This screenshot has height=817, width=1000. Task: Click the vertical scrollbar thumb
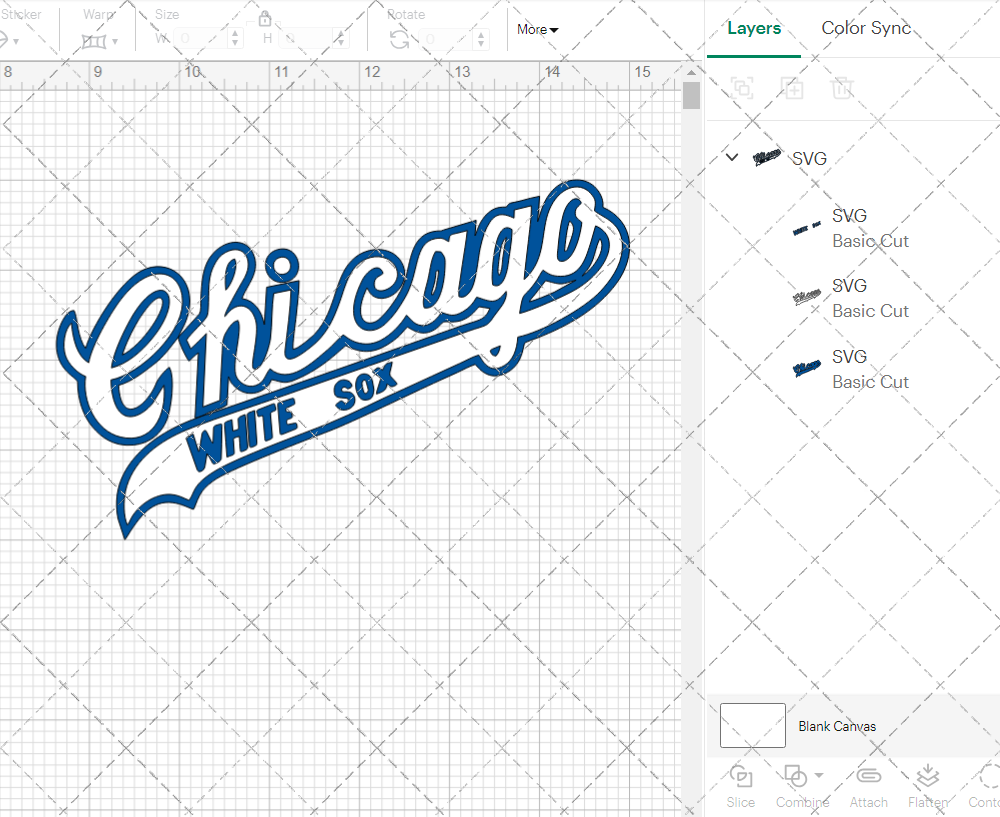691,96
